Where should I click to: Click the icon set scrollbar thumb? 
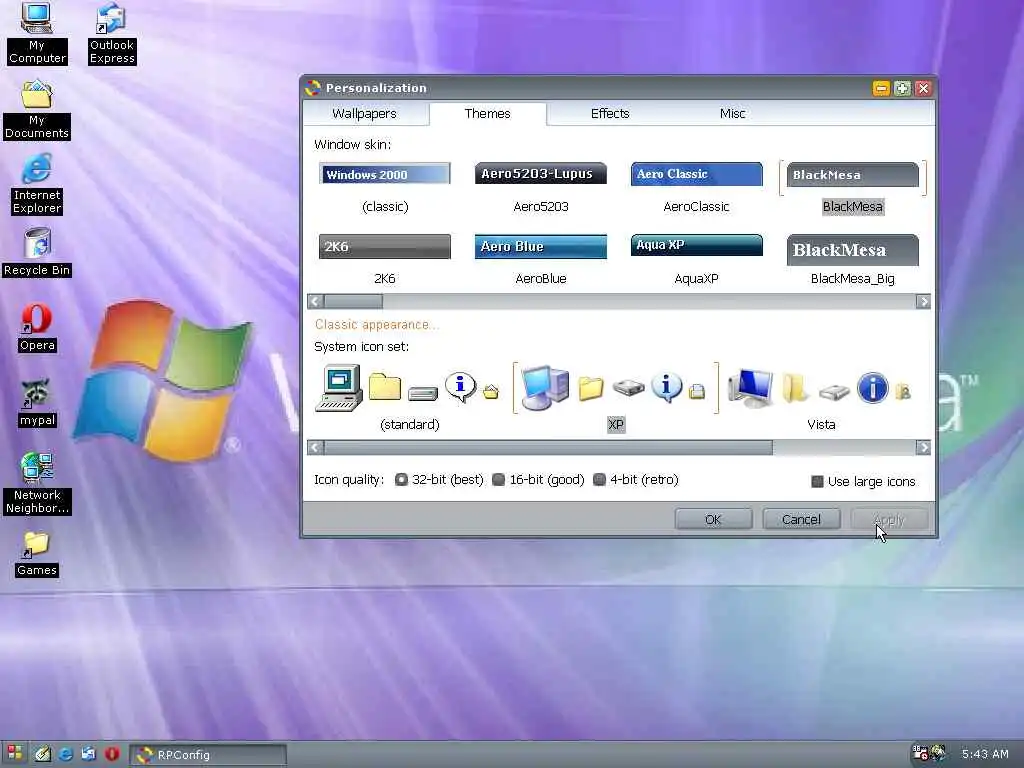pos(549,447)
